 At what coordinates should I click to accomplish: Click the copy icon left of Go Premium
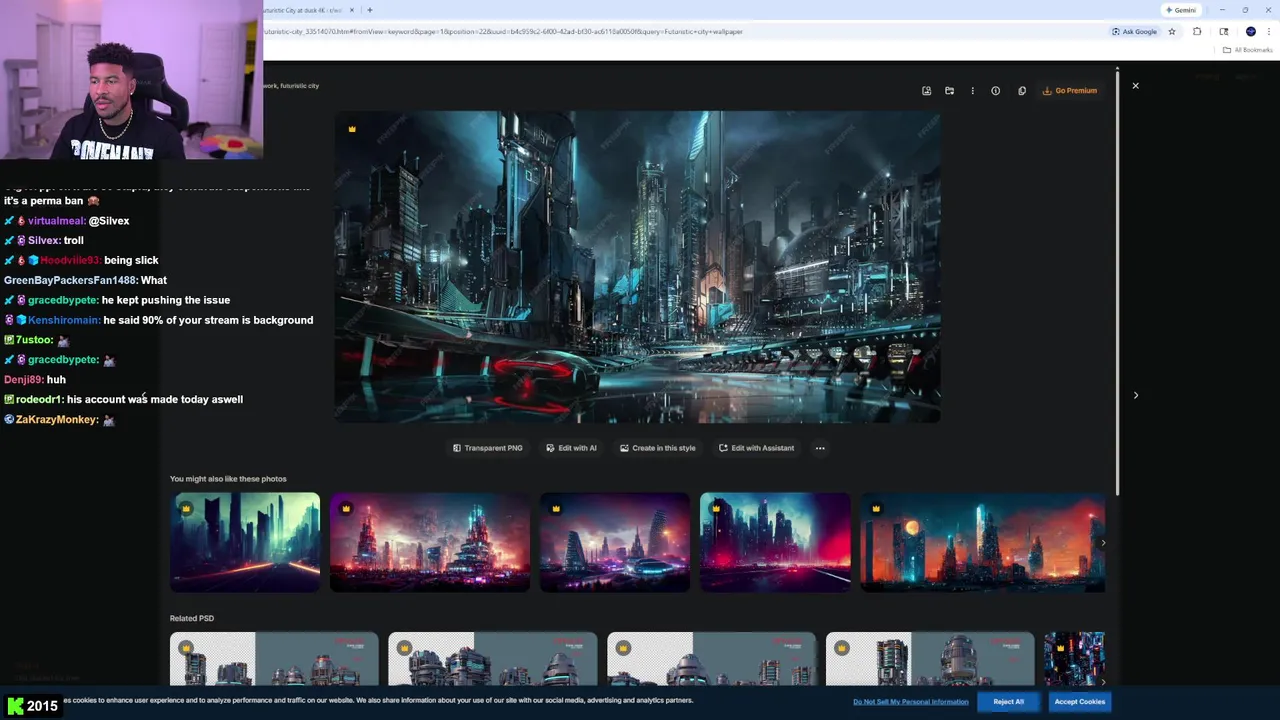[1021, 91]
